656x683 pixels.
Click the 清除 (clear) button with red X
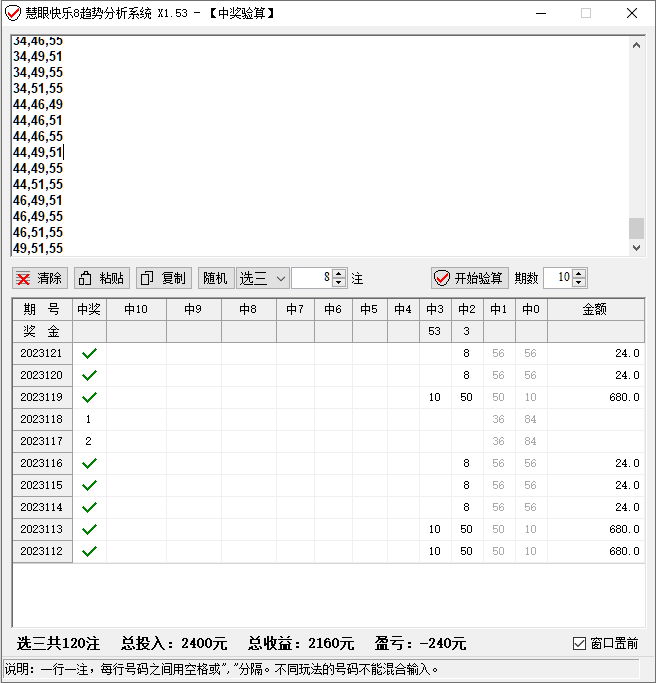(40, 278)
